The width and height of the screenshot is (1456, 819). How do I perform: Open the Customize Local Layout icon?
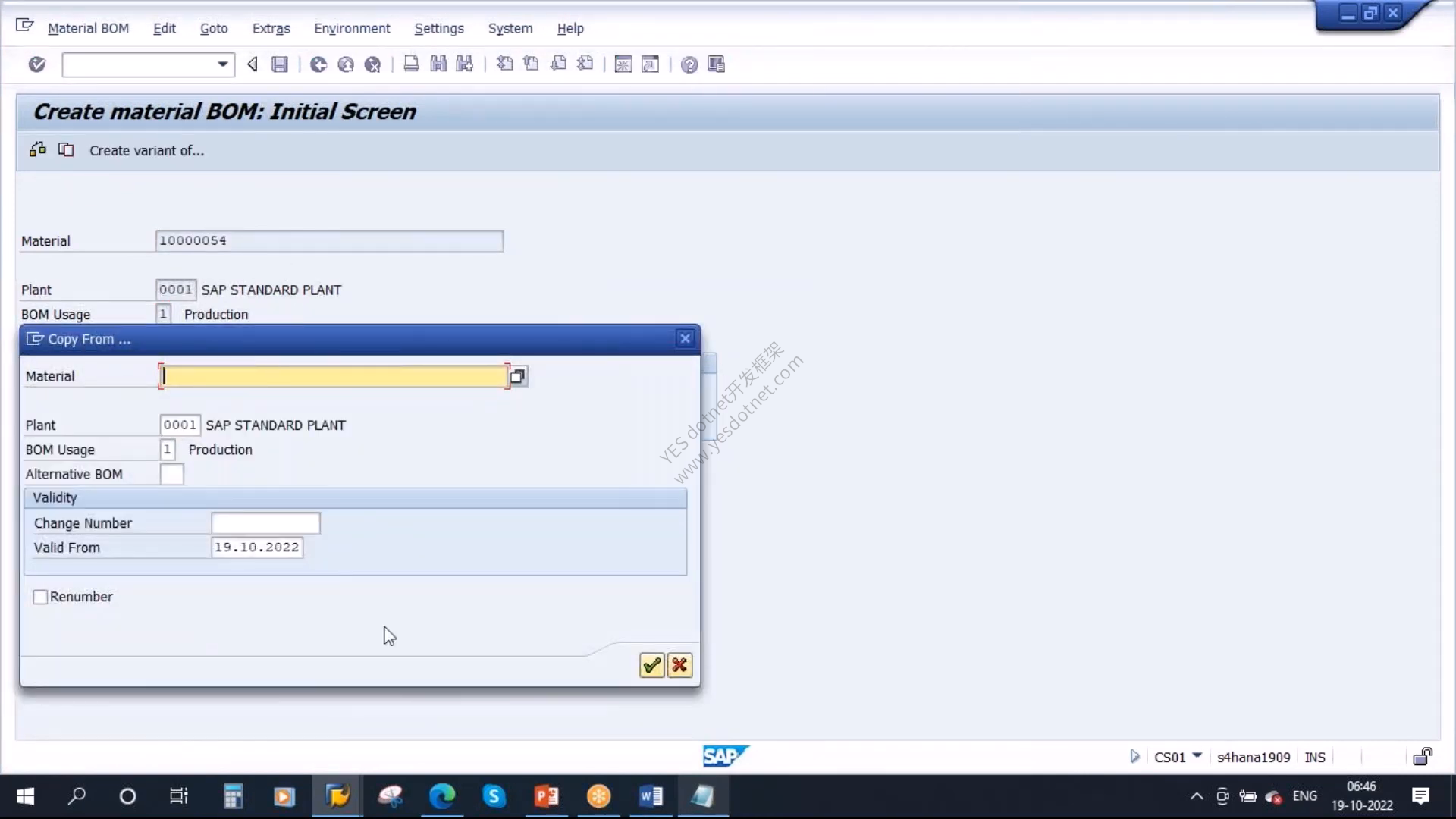[717, 64]
